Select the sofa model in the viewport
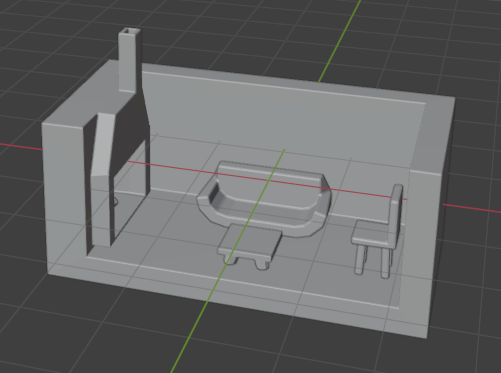The height and width of the screenshot is (373, 501). (x=265, y=200)
